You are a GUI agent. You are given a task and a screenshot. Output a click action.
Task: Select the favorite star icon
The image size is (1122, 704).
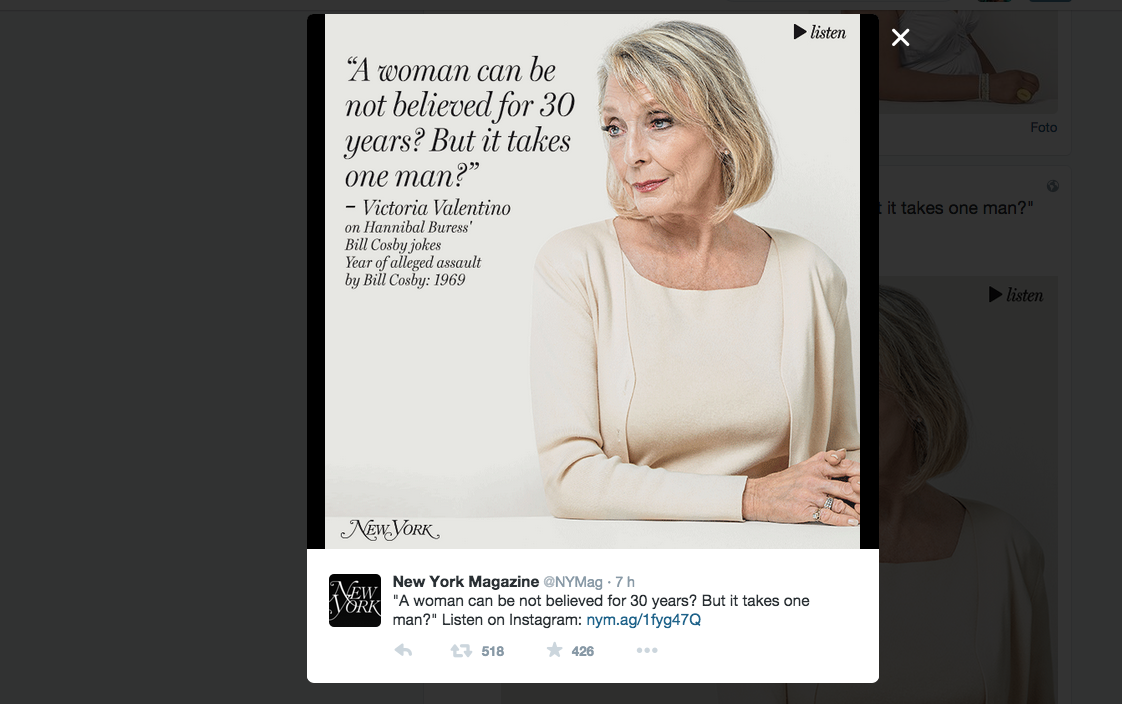[553, 650]
